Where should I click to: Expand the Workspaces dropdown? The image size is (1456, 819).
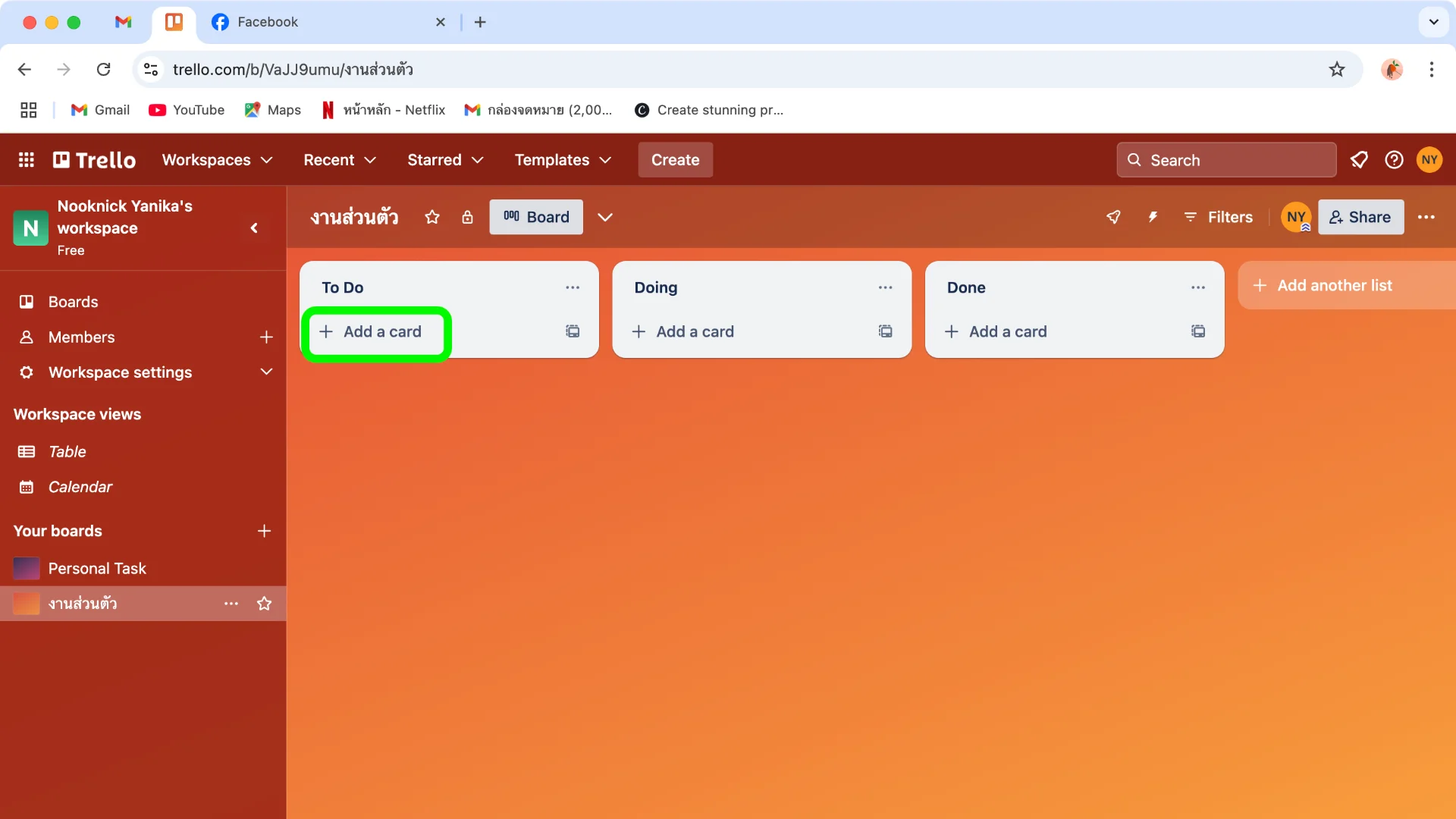pos(217,160)
